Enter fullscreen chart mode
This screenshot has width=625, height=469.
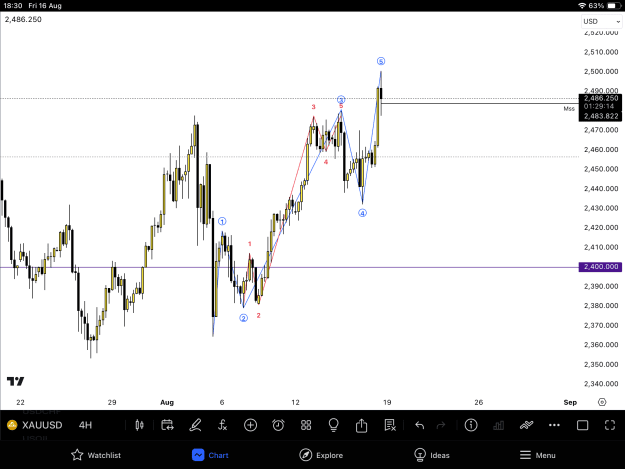click(x=610, y=425)
